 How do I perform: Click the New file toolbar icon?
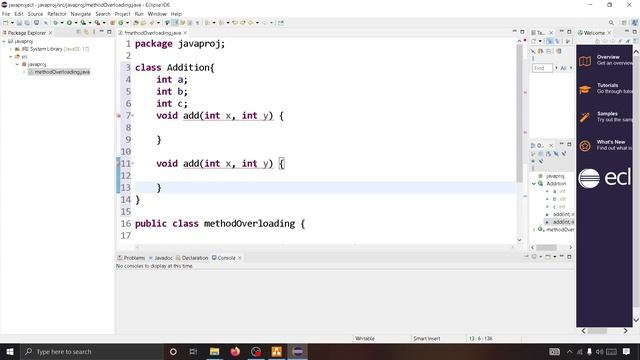(x=5, y=23)
